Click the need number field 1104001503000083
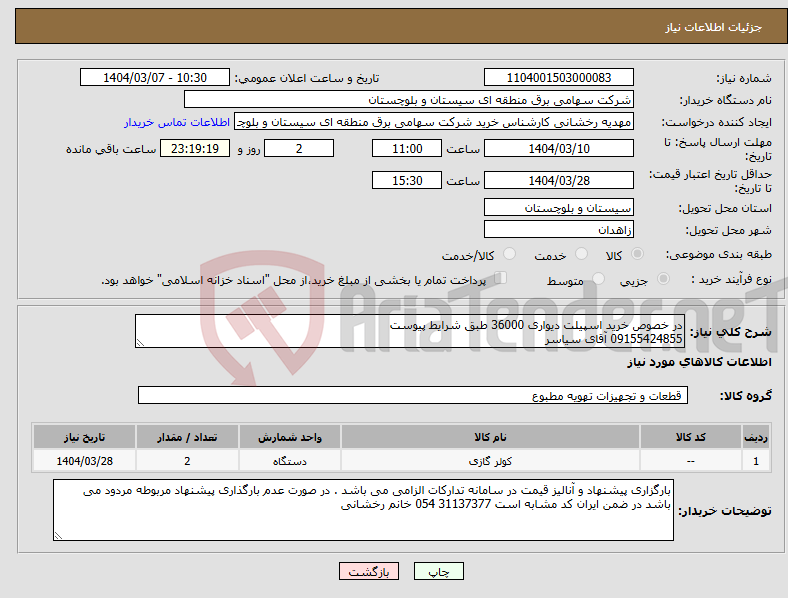The width and height of the screenshot is (788, 598). coord(558,77)
